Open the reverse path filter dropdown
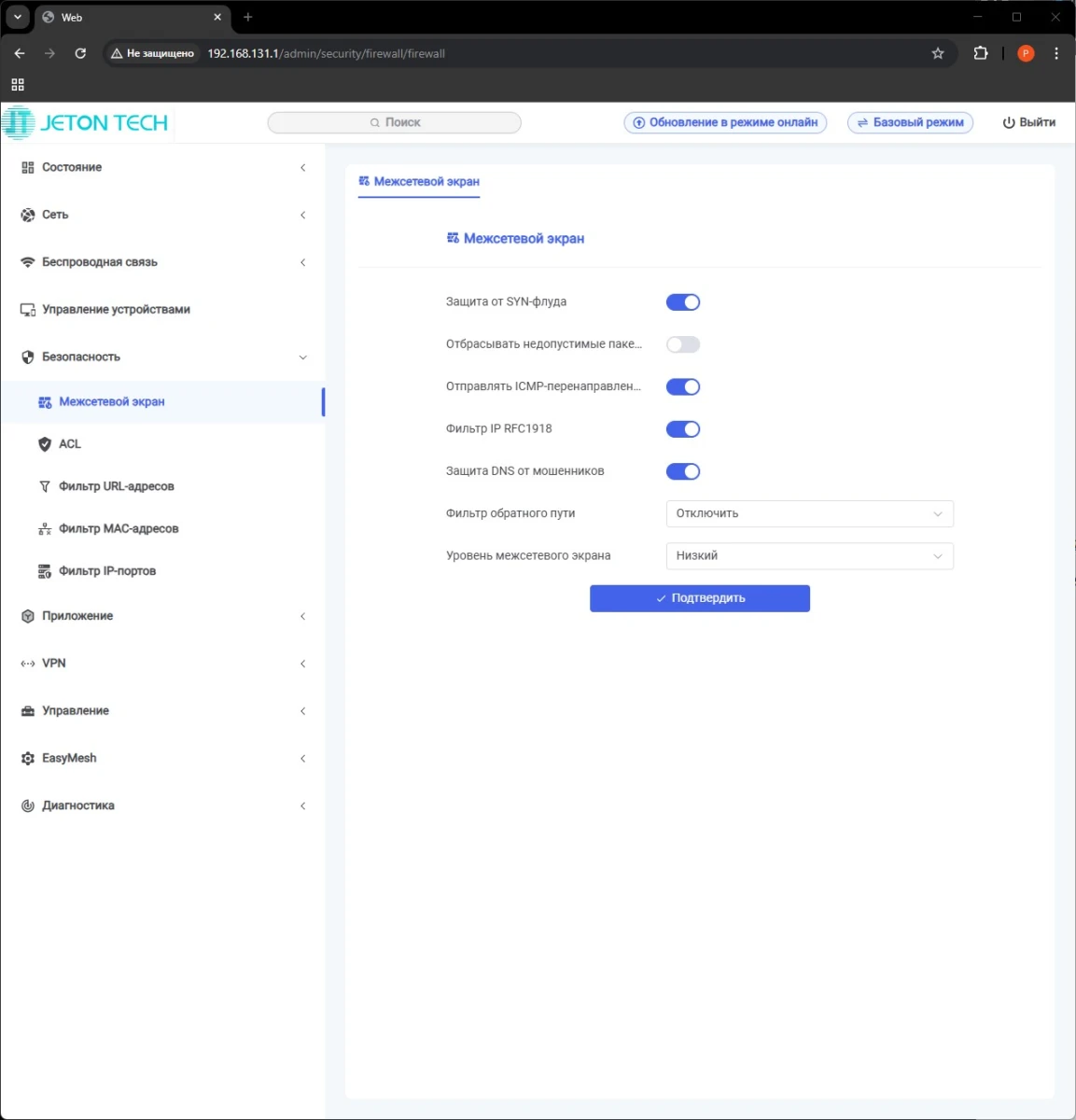Screen dimensions: 1076x1120 [809, 513]
